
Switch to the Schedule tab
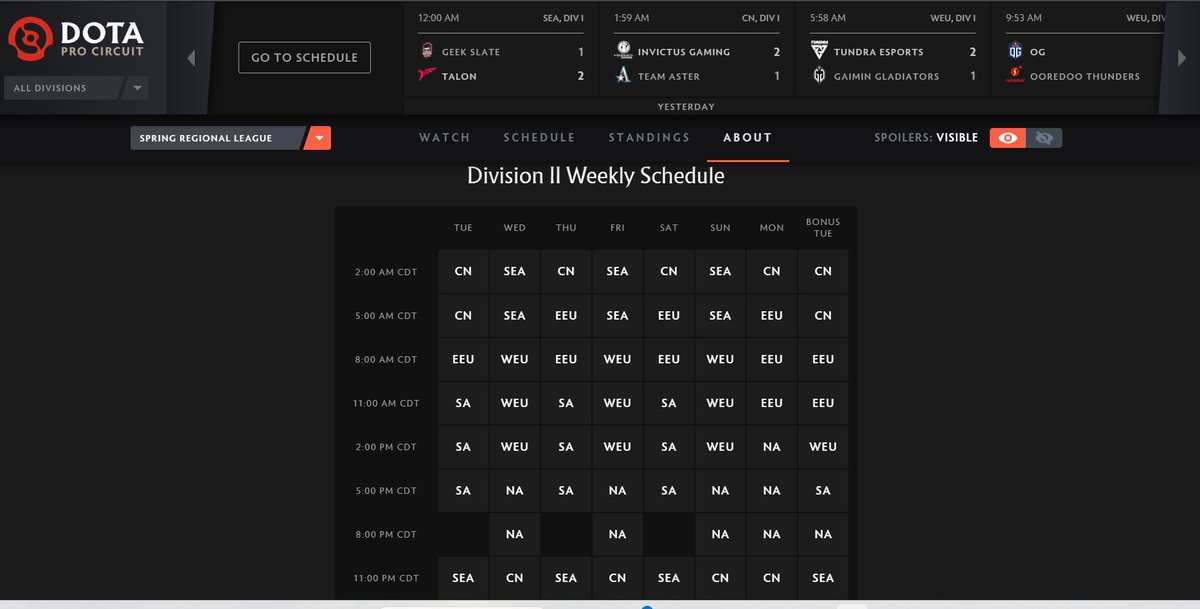coord(539,138)
